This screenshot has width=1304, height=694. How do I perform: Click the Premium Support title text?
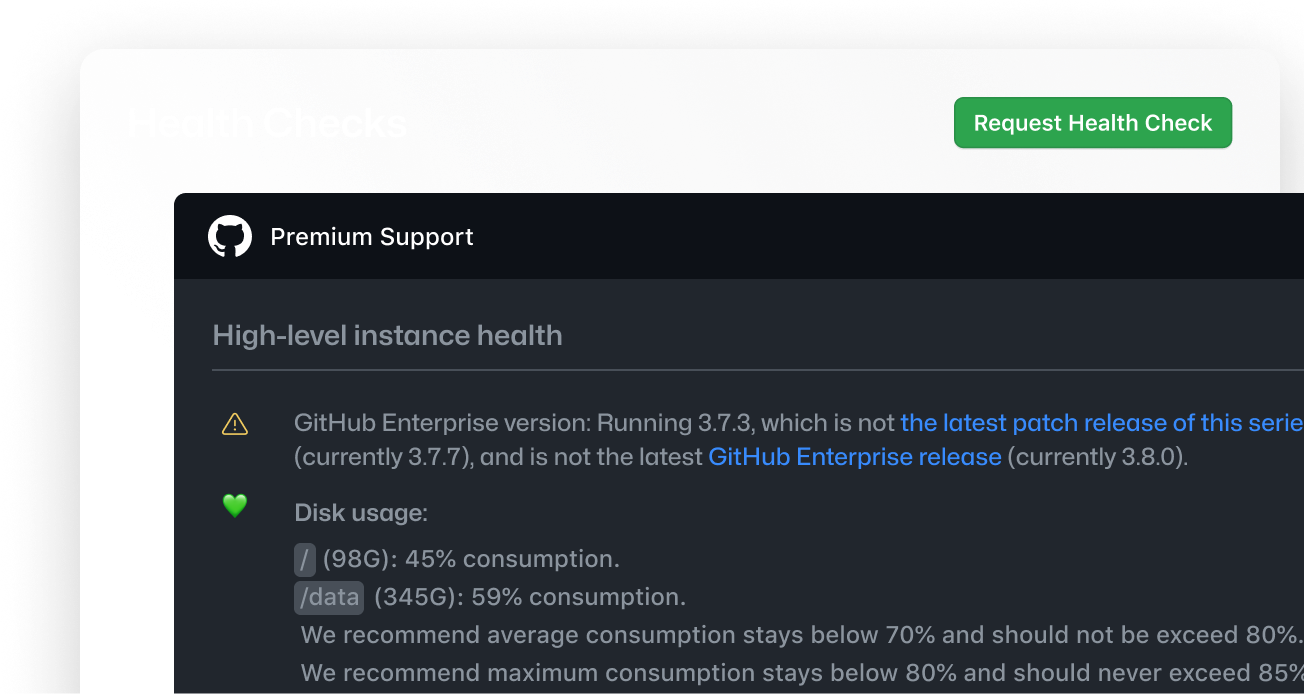click(x=372, y=237)
